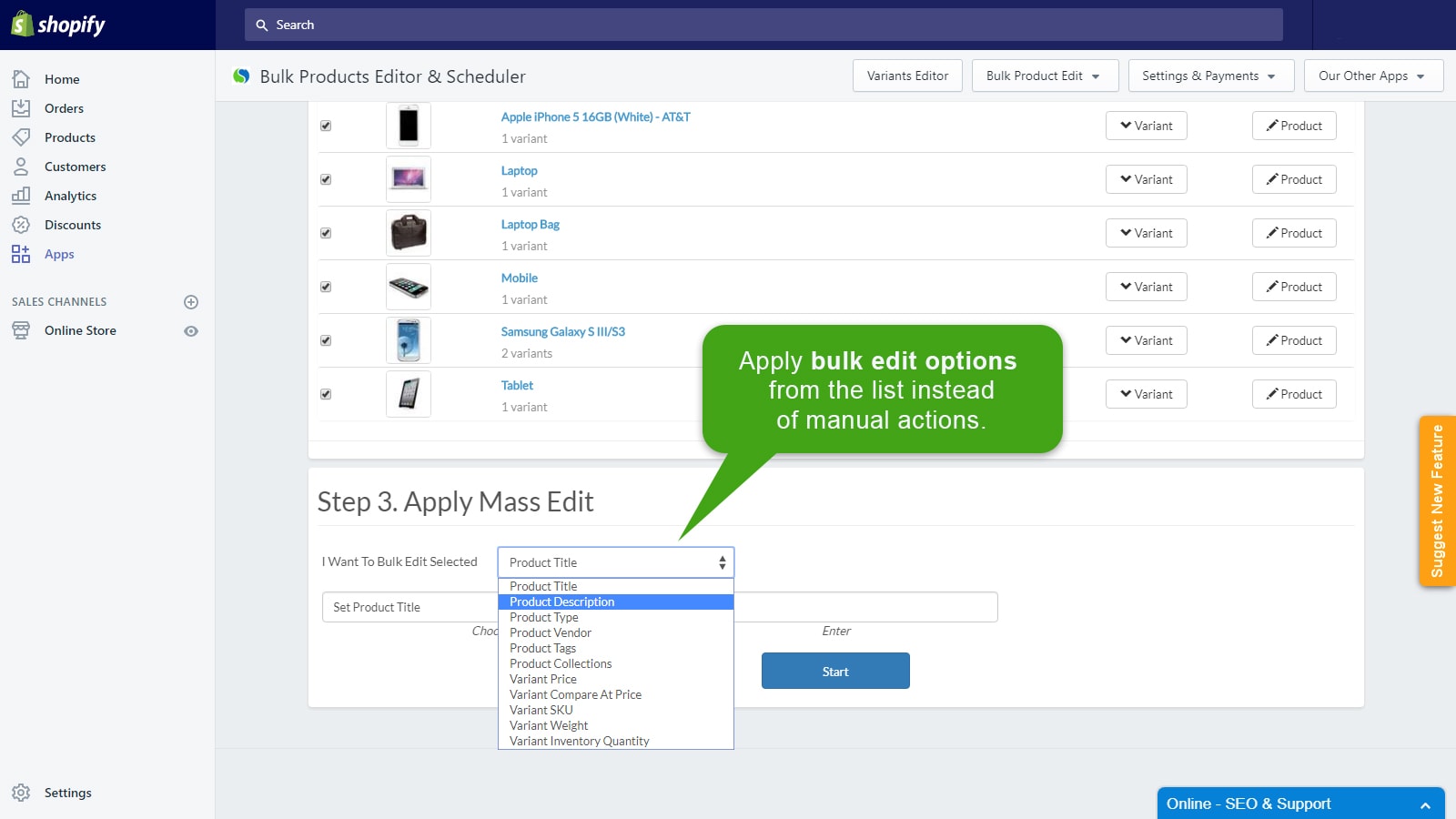Click the Start button
Viewport: 1456px width, 819px height.
(835, 671)
